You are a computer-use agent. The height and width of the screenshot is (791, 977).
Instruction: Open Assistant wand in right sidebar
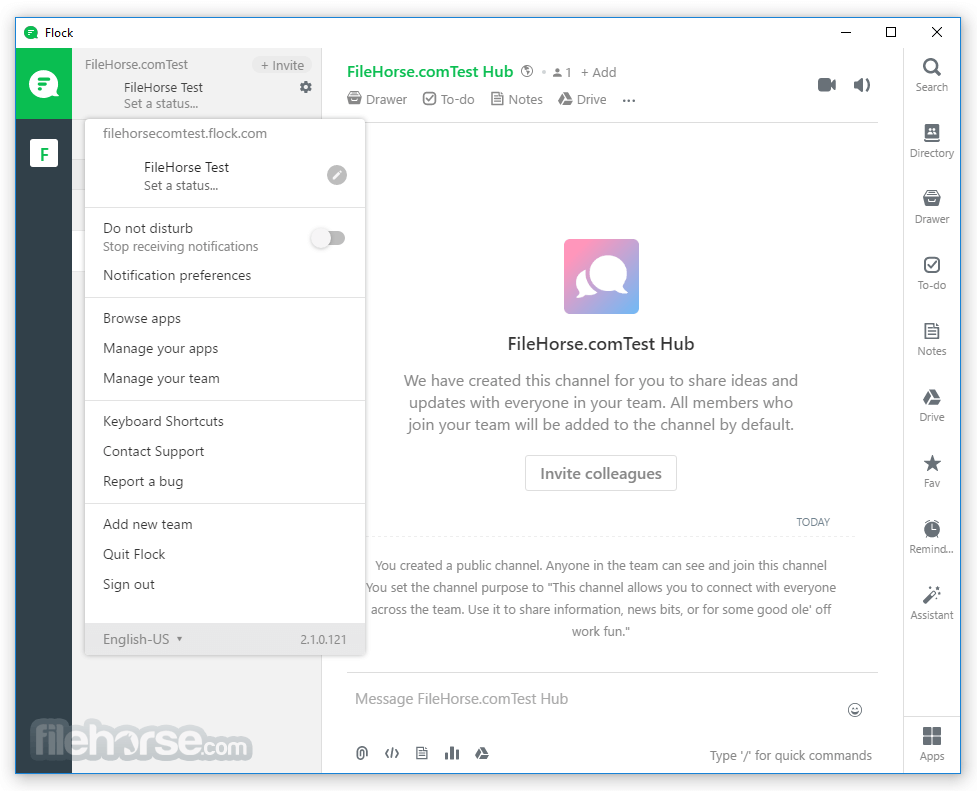tap(932, 603)
